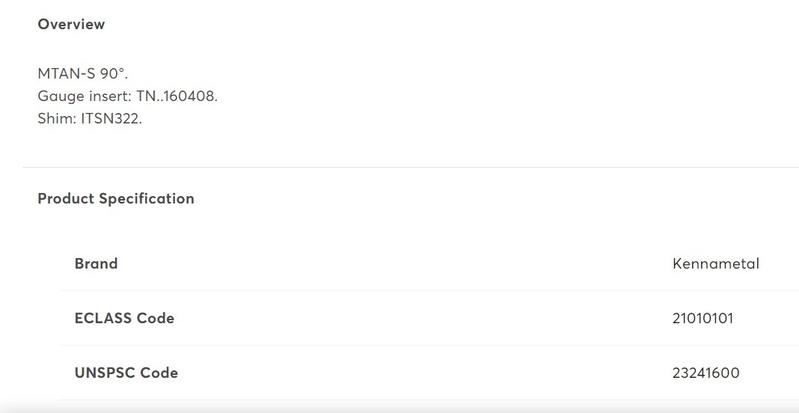Select the ECLASS value 21010101
The width and height of the screenshot is (799, 413).
(x=704, y=318)
